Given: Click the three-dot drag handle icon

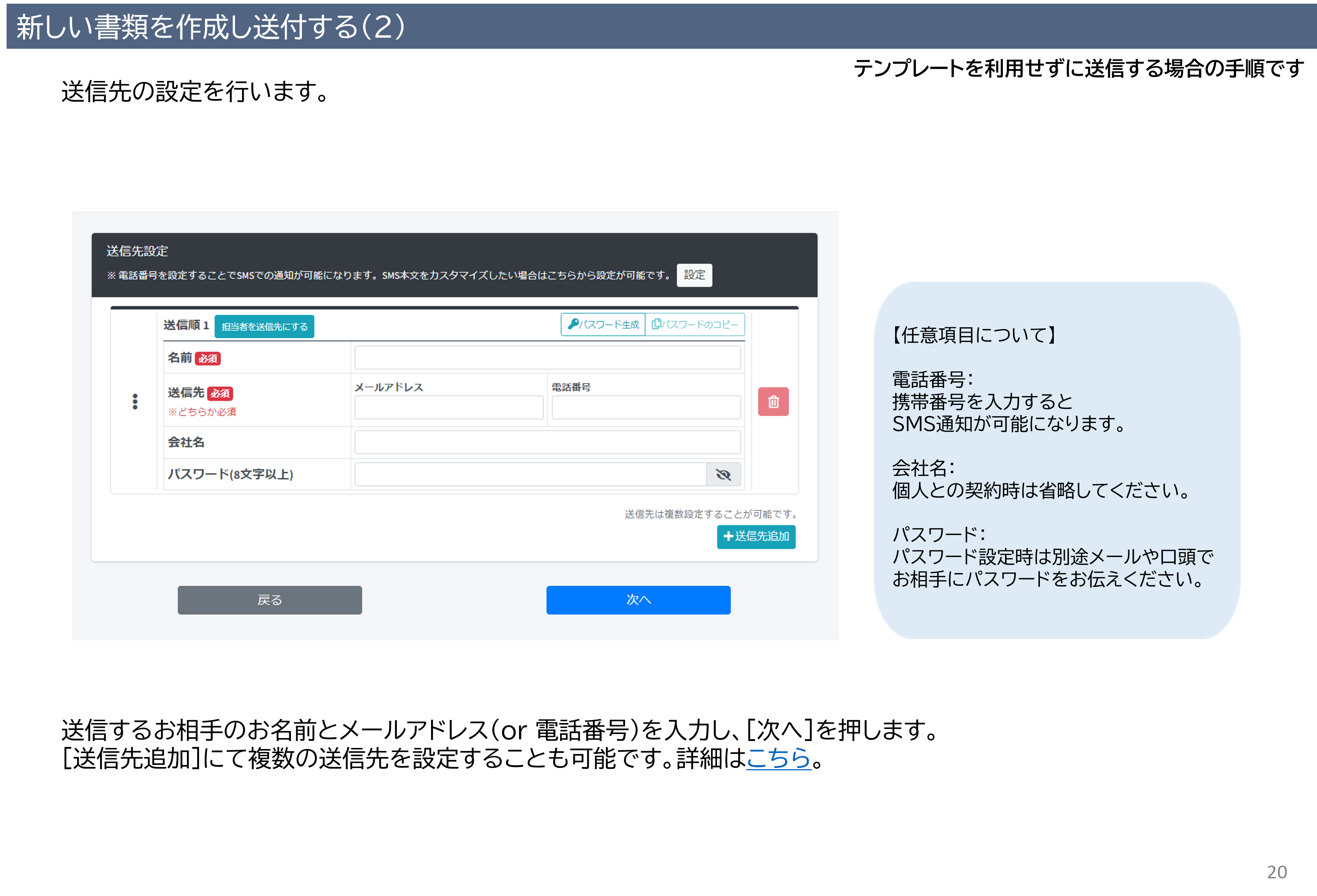Looking at the screenshot, I should click(135, 402).
